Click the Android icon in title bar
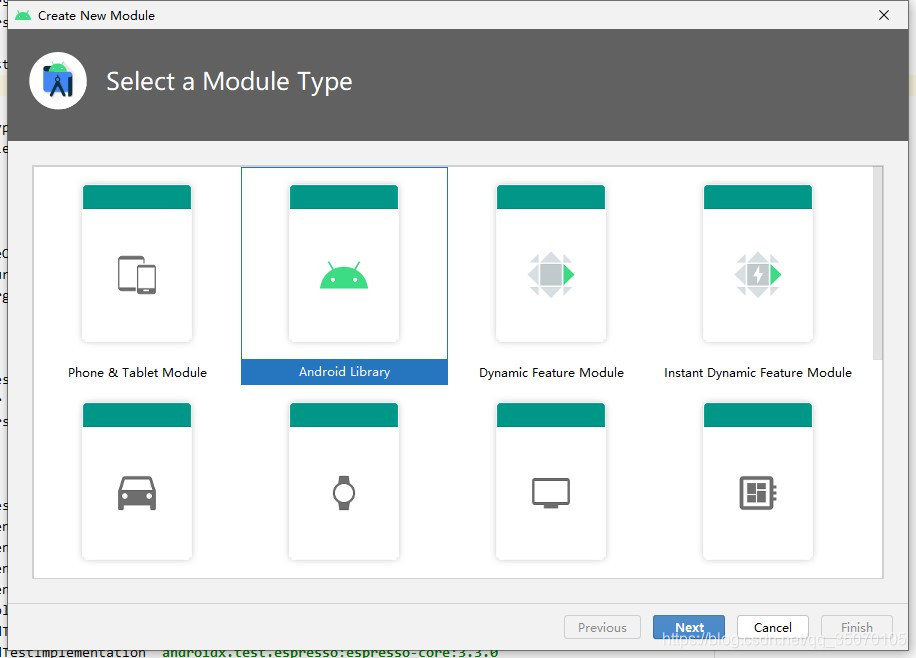The width and height of the screenshot is (916, 658). point(23,15)
